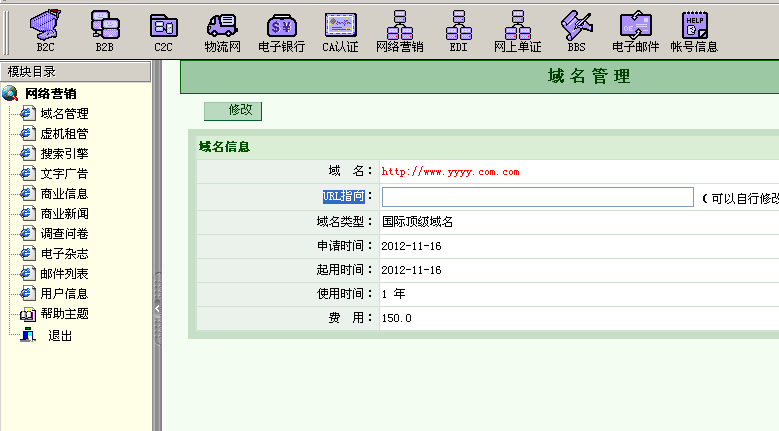Select 文字广告 in the module tree
The width and height of the screenshot is (779, 431).
click(x=65, y=173)
